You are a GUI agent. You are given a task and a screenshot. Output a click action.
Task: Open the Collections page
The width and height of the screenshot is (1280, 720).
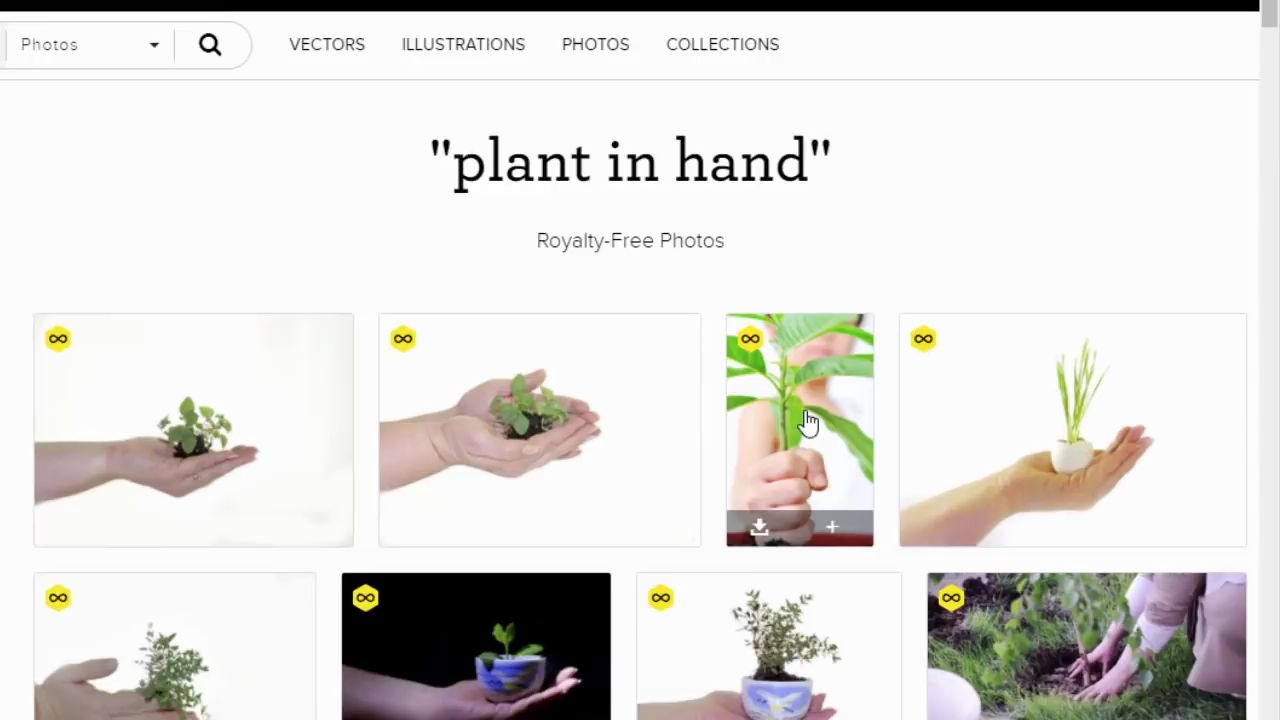tap(722, 44)
